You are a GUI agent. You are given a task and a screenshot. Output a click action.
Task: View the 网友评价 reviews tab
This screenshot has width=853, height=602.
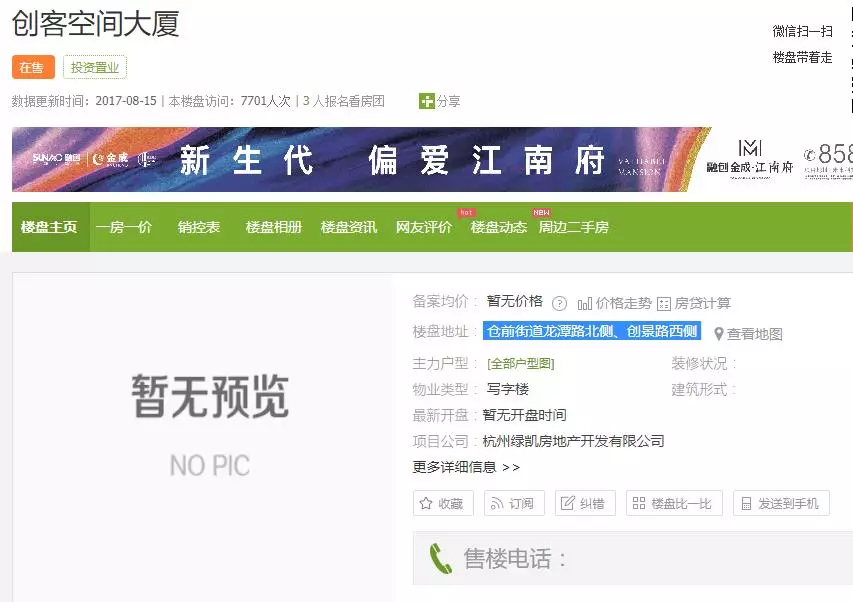(422, 227)
